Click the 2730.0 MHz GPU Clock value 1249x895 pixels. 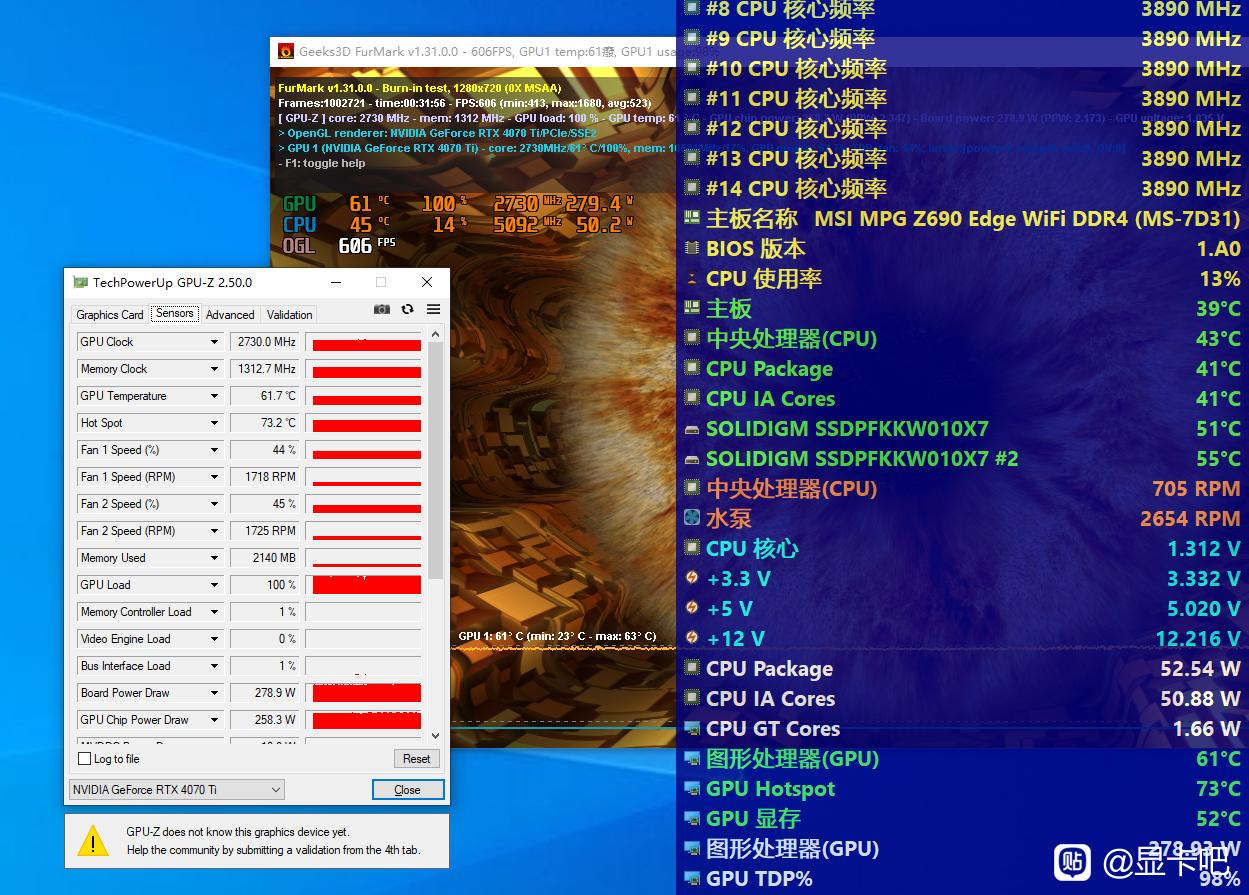coord(265,342)
